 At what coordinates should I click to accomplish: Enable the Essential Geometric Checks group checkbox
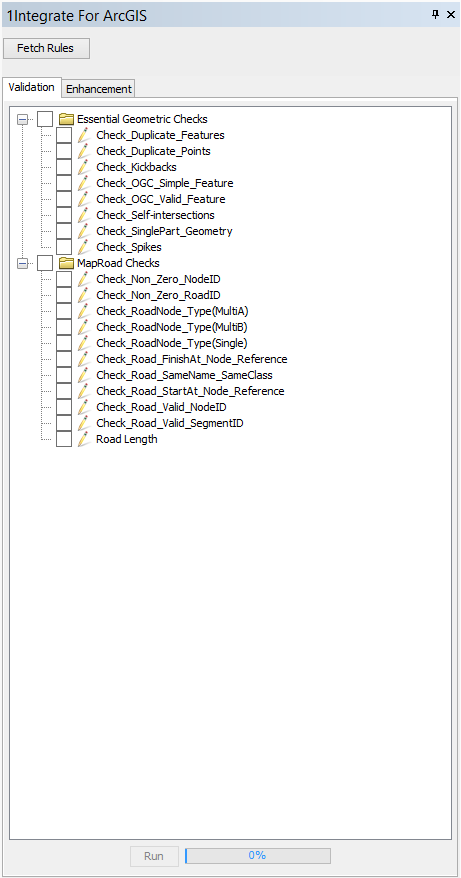[x=45, y=119]
